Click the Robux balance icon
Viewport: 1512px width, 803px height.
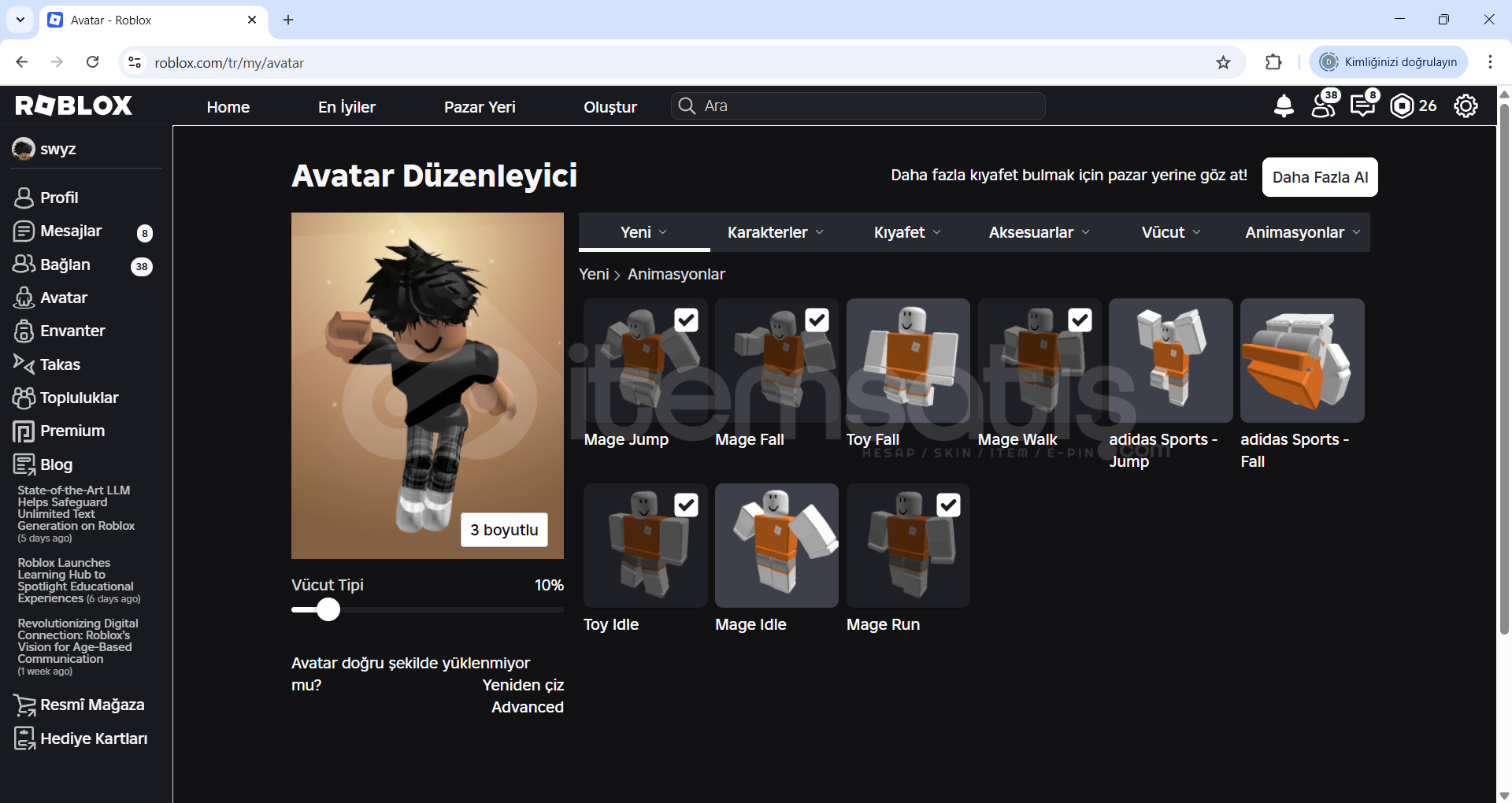point(1402,105)
